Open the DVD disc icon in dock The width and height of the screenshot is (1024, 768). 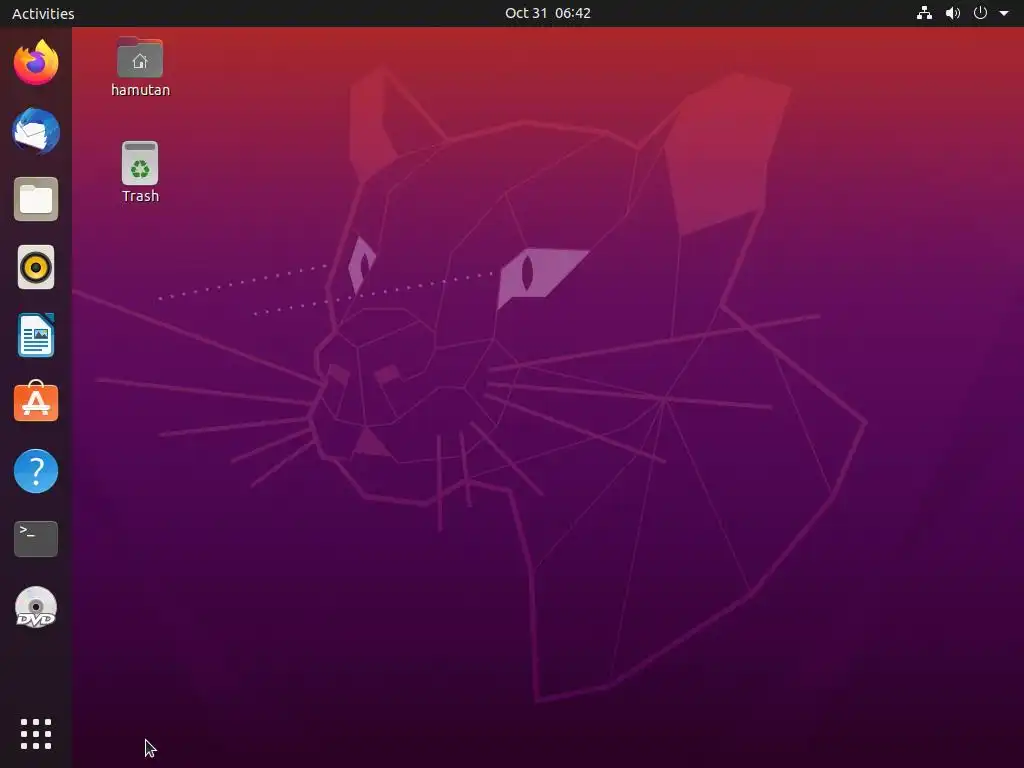[36, 607]
